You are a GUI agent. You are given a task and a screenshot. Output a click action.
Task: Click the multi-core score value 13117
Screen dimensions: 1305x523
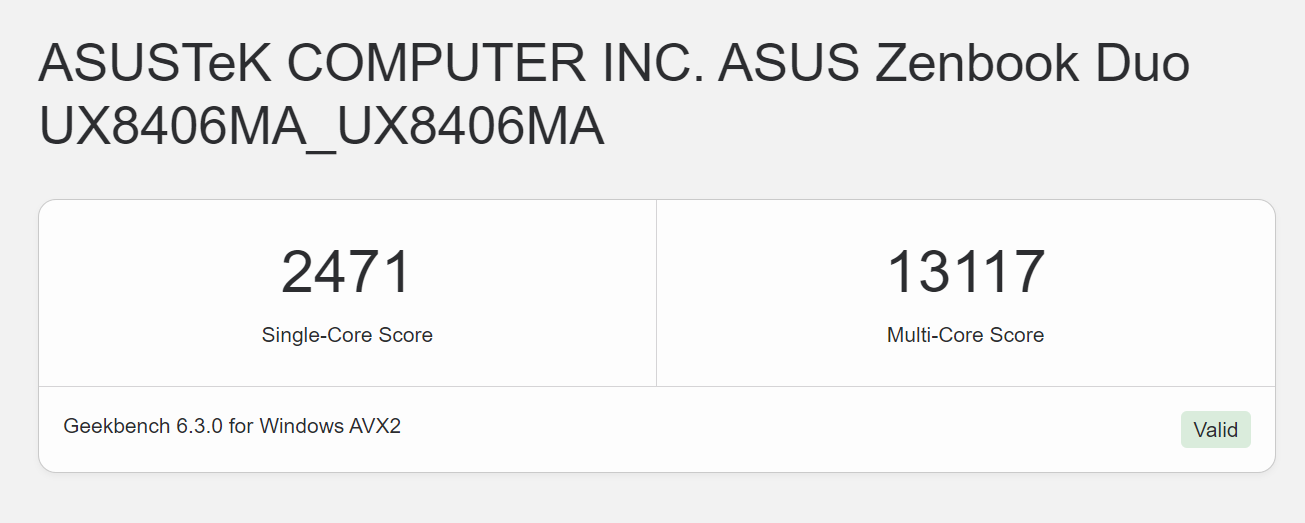tap(966, 272)
